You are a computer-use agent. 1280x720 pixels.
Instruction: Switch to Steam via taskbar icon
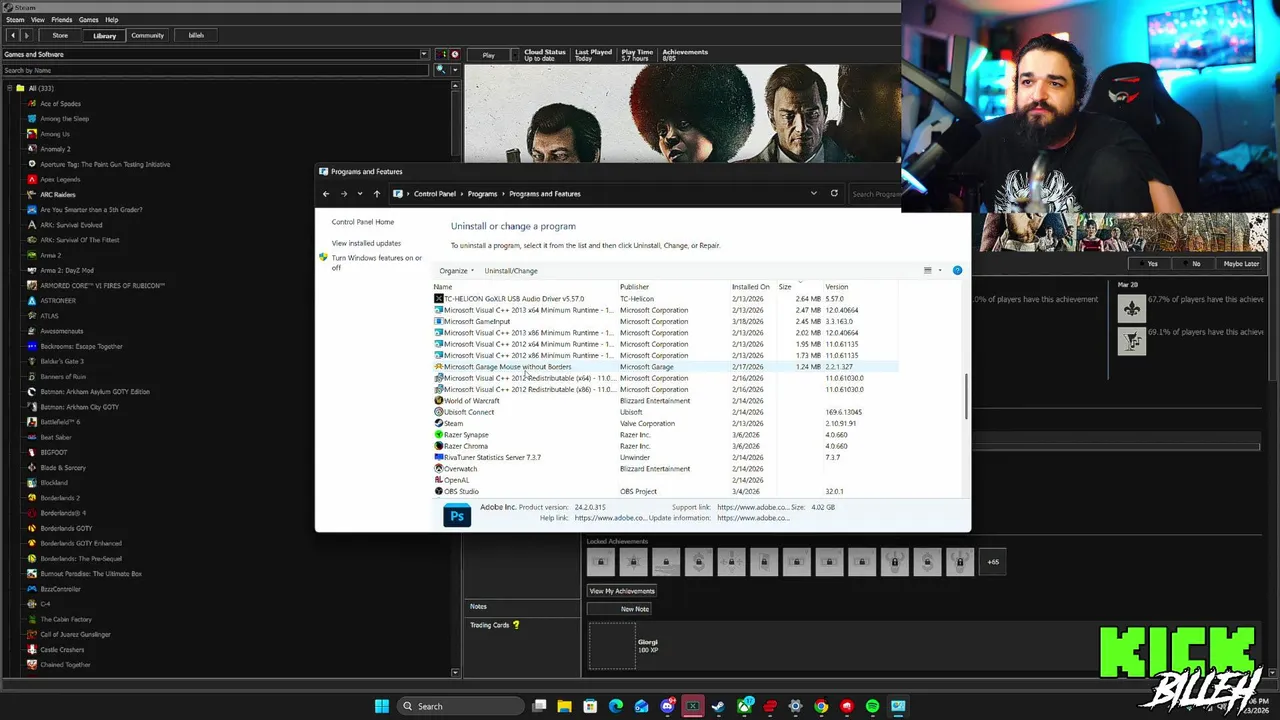coord(718,706)
